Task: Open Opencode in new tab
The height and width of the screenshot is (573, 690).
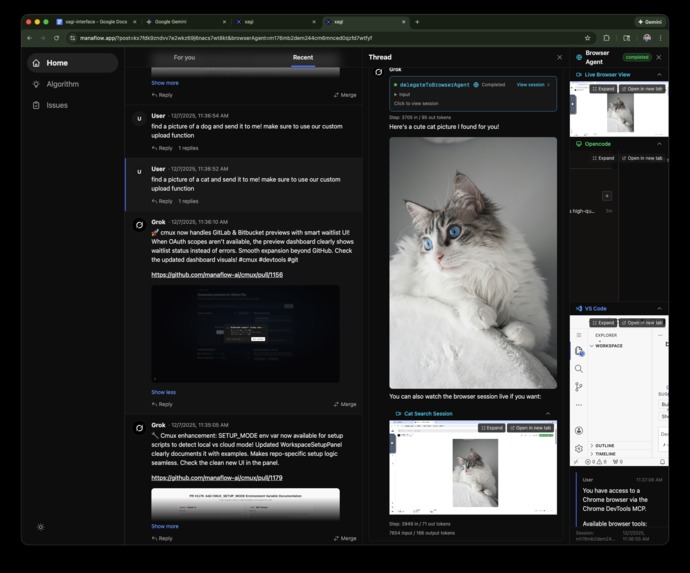Action: coord(642,158)
